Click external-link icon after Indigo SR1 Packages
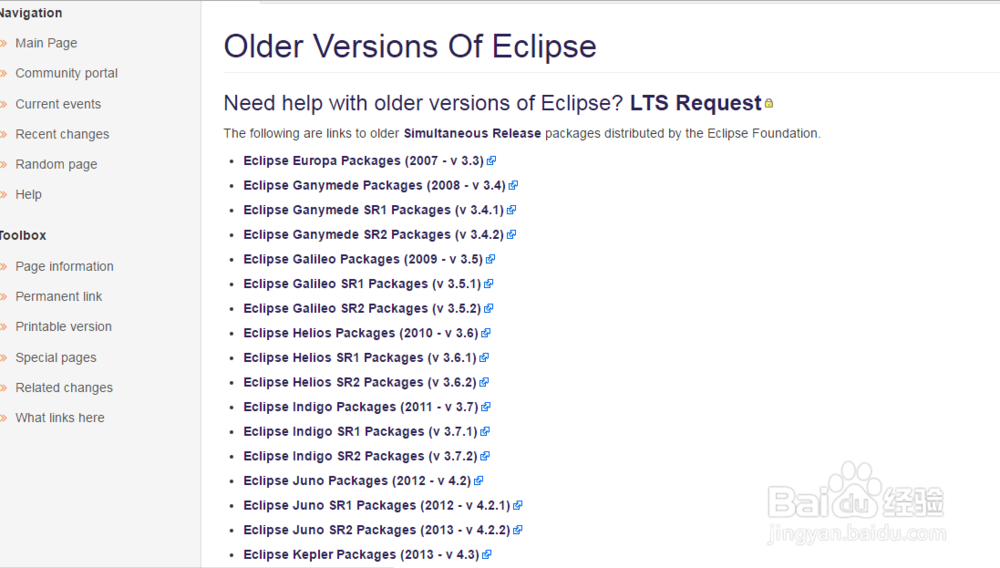 pos(485,432)
